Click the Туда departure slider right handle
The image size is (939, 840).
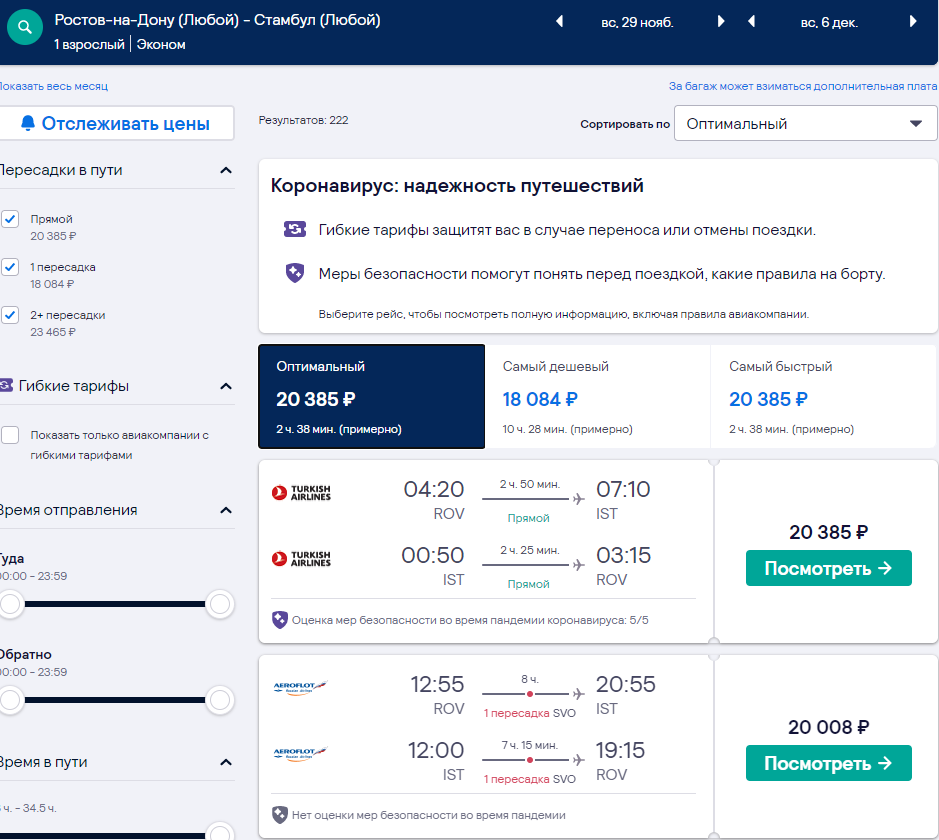[x=220, y=604]
